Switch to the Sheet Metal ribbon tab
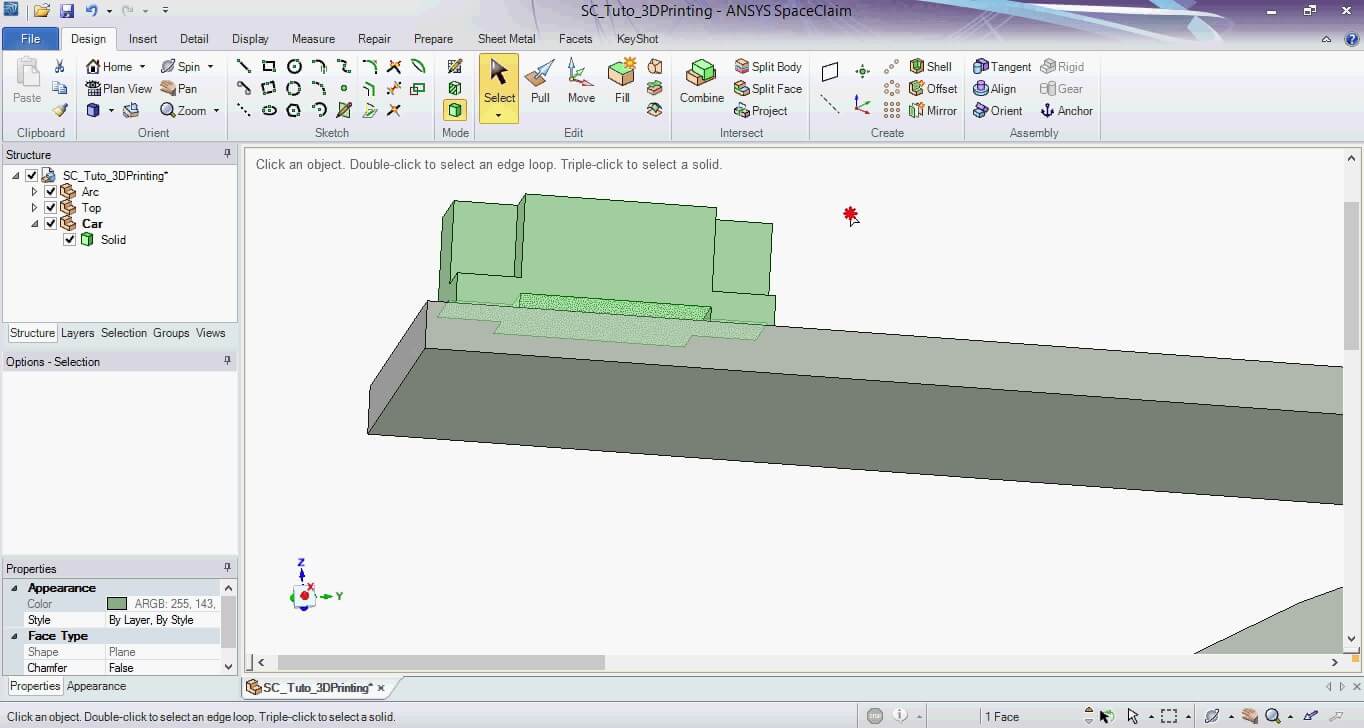Screen dimensions: 1364x728 coord(506,39)
